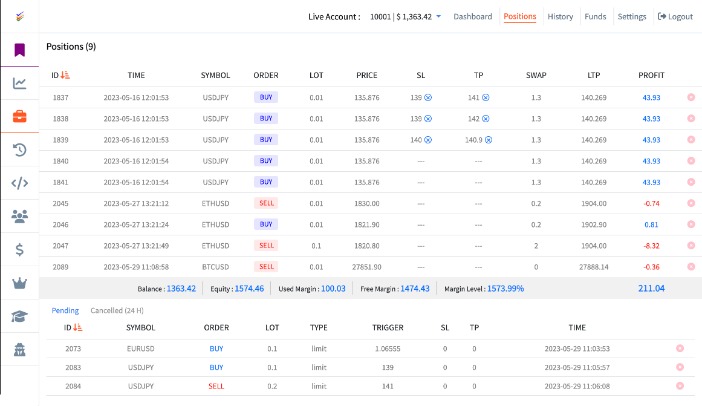Viewport: 702px width, 406px height.
Task: Click the Margin Level value 1573.99%
Action: 505,289
